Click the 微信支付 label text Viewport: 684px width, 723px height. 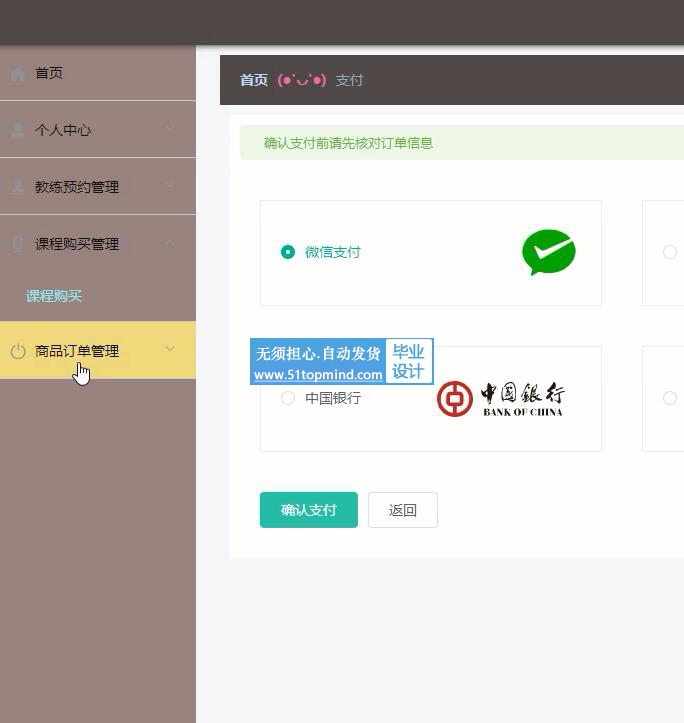[333, 252]
